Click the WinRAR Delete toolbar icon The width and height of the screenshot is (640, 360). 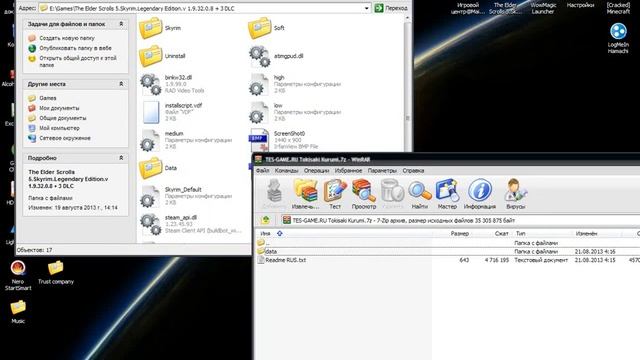pyautogui.click(x=393, y=194)
